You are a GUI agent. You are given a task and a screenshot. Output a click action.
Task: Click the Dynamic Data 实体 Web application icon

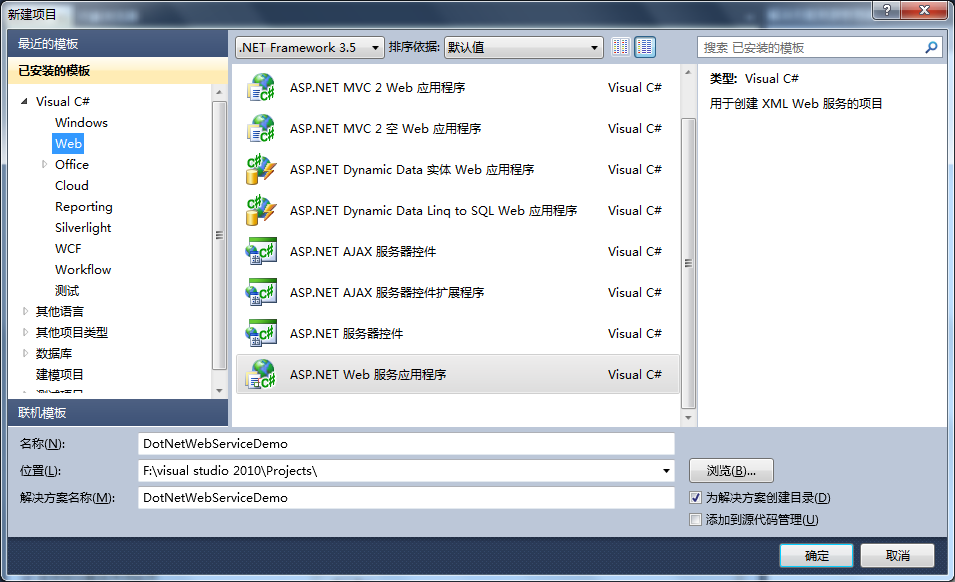tap(261, 169)
